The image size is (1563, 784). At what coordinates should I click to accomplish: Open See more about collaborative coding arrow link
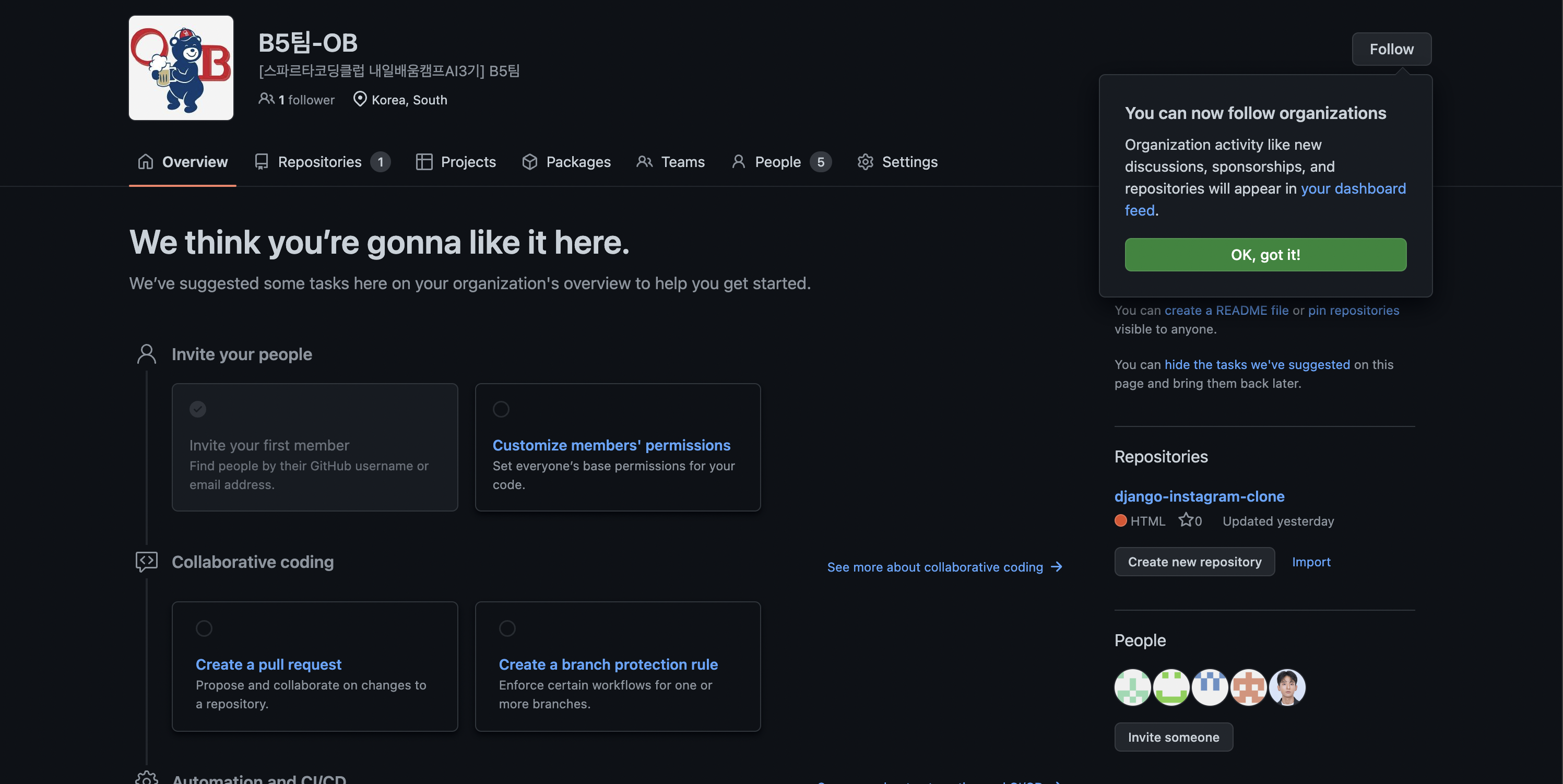944,567
